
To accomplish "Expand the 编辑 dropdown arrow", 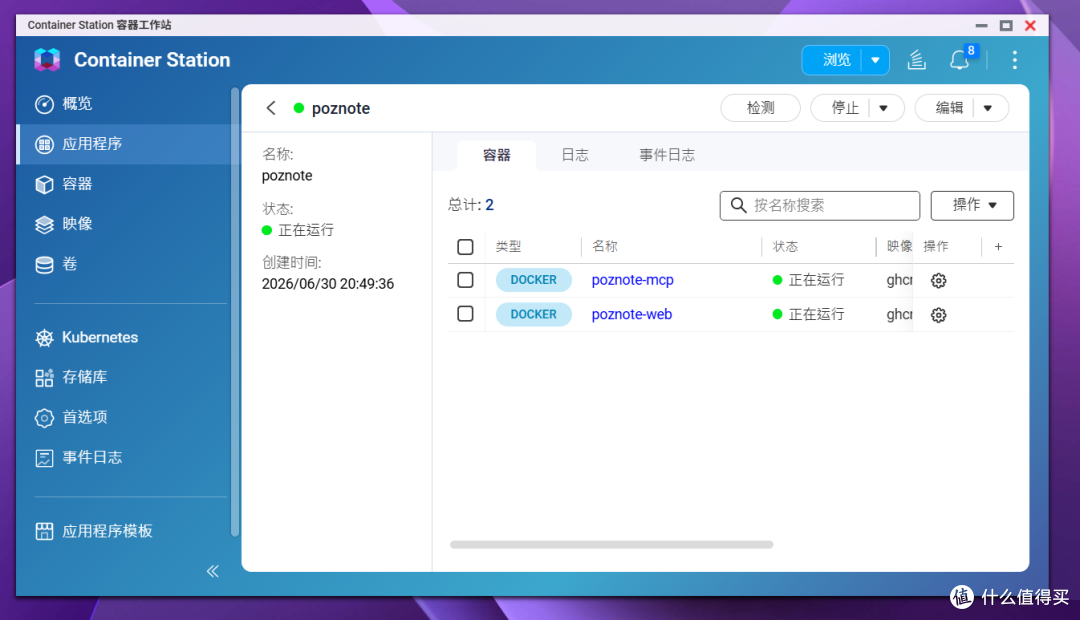I will tap(988, 108).
